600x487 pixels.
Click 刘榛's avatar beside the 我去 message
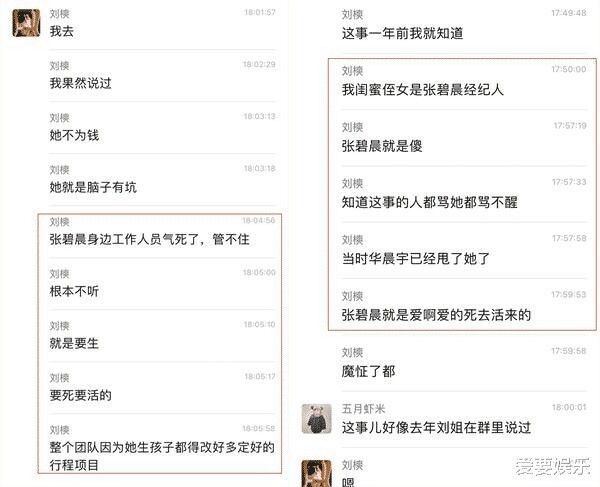pyautogui.click(x=26, y=23)
